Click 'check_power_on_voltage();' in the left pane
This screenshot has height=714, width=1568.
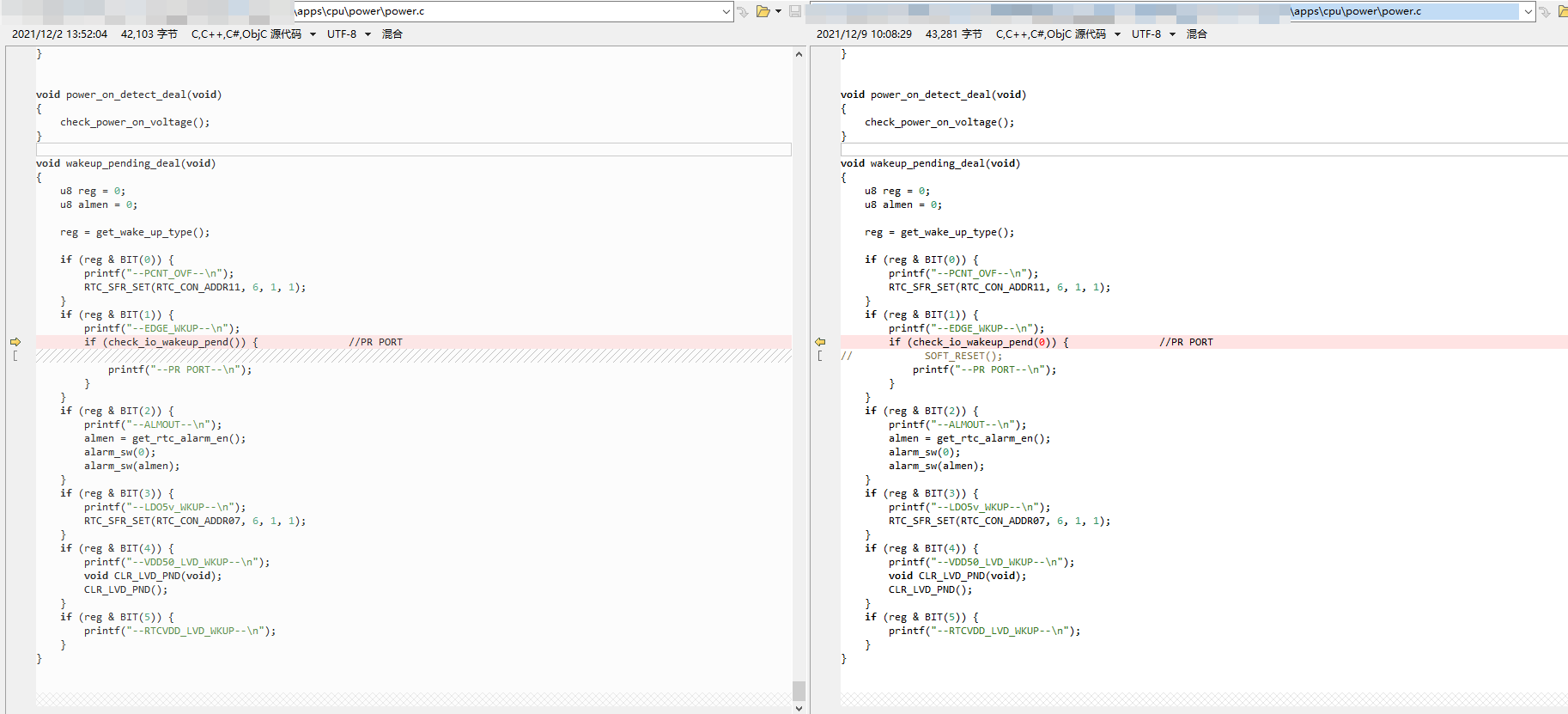(x=135, y=122)
